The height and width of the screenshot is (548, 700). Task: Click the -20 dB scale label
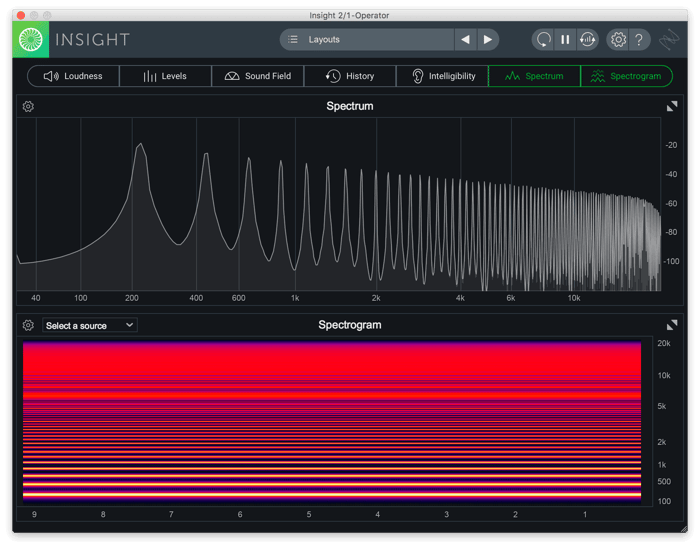pos(671,145)
